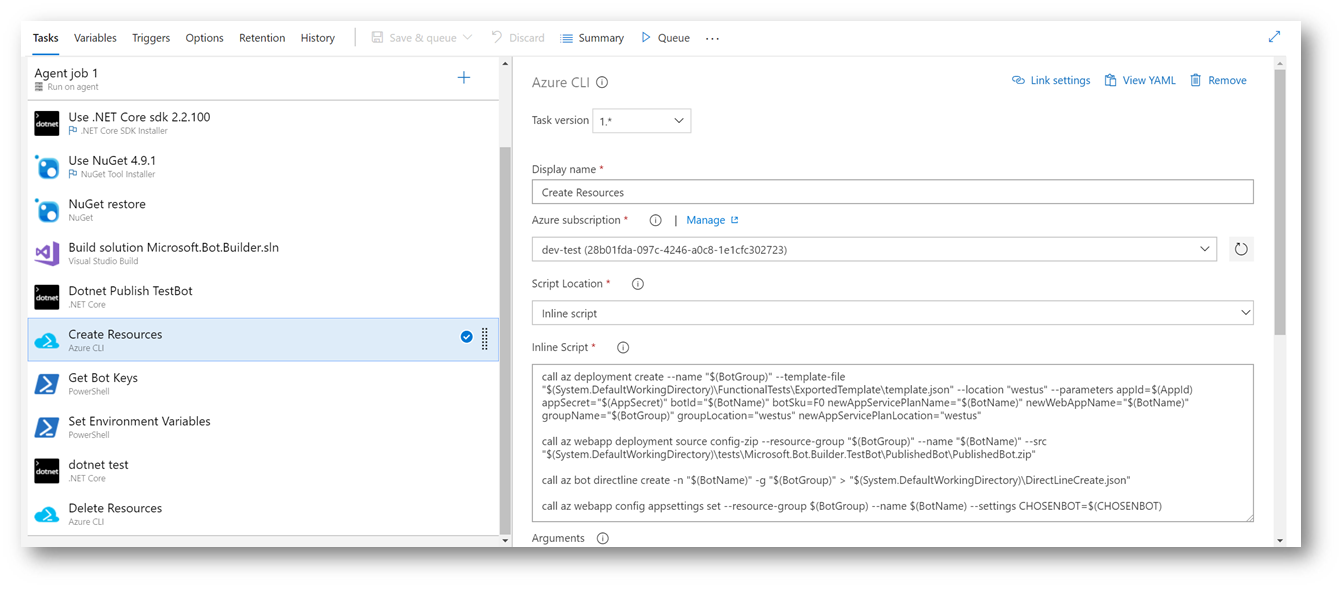Refresh the Azure subscription list
This screenshot has height=589, width=1343.
click(1241, 249)
